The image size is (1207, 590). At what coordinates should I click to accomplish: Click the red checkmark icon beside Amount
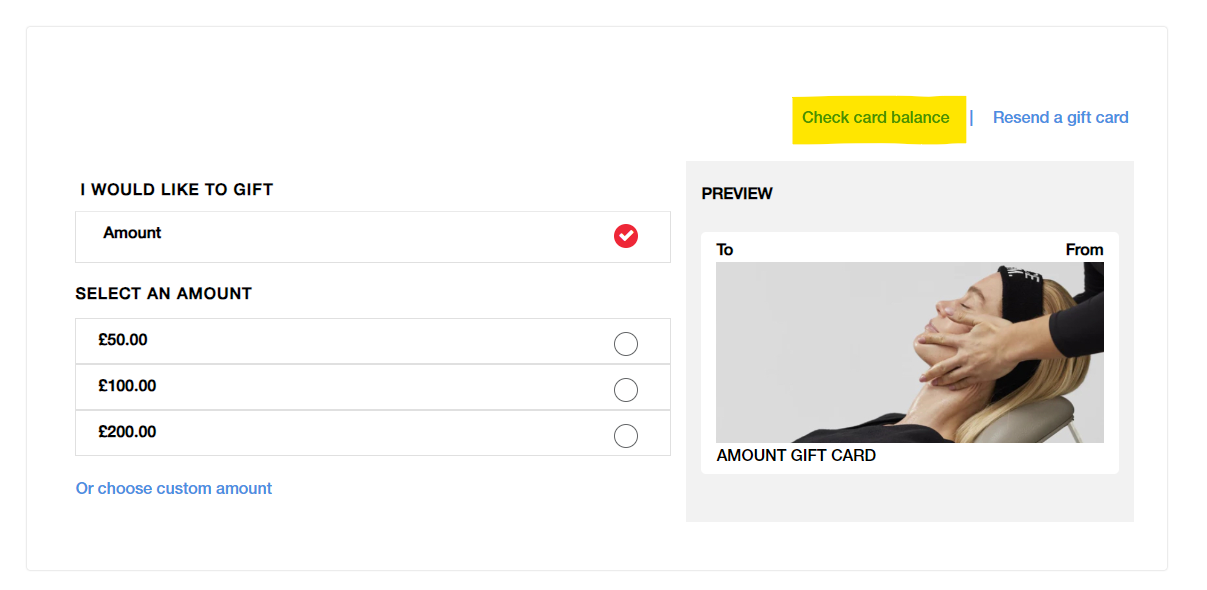[626, 236]
